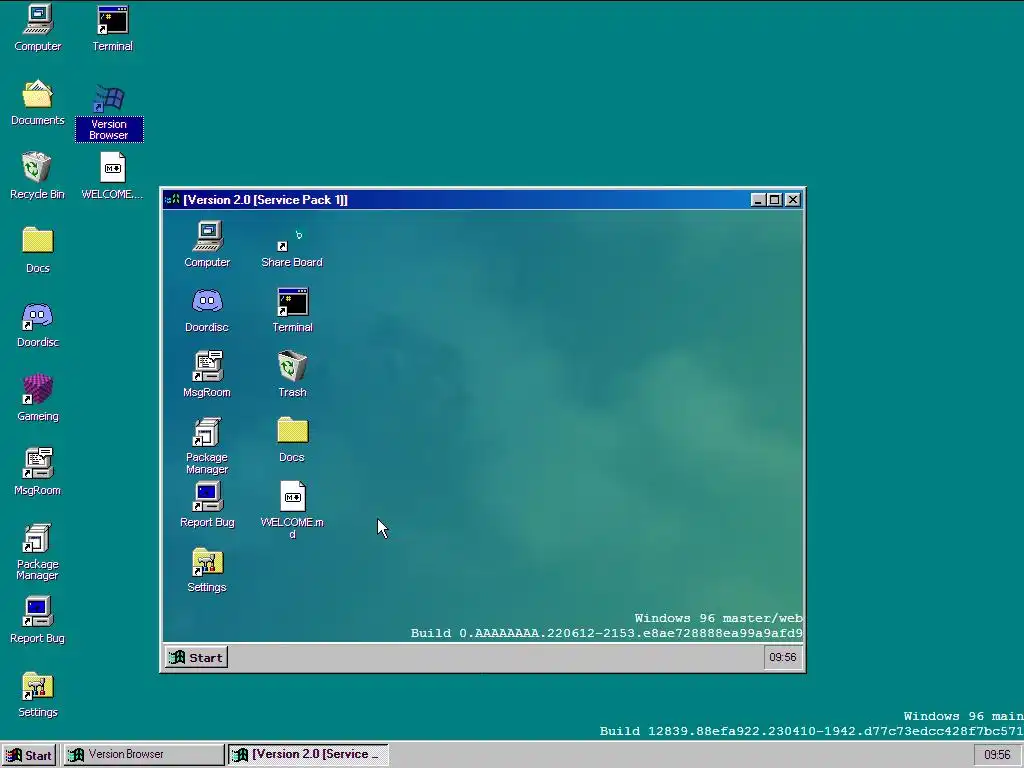Viewport: 1024px width, 768px height.
Task: Open the Docs folder on the outer desktop
Action: pos(38,249)
